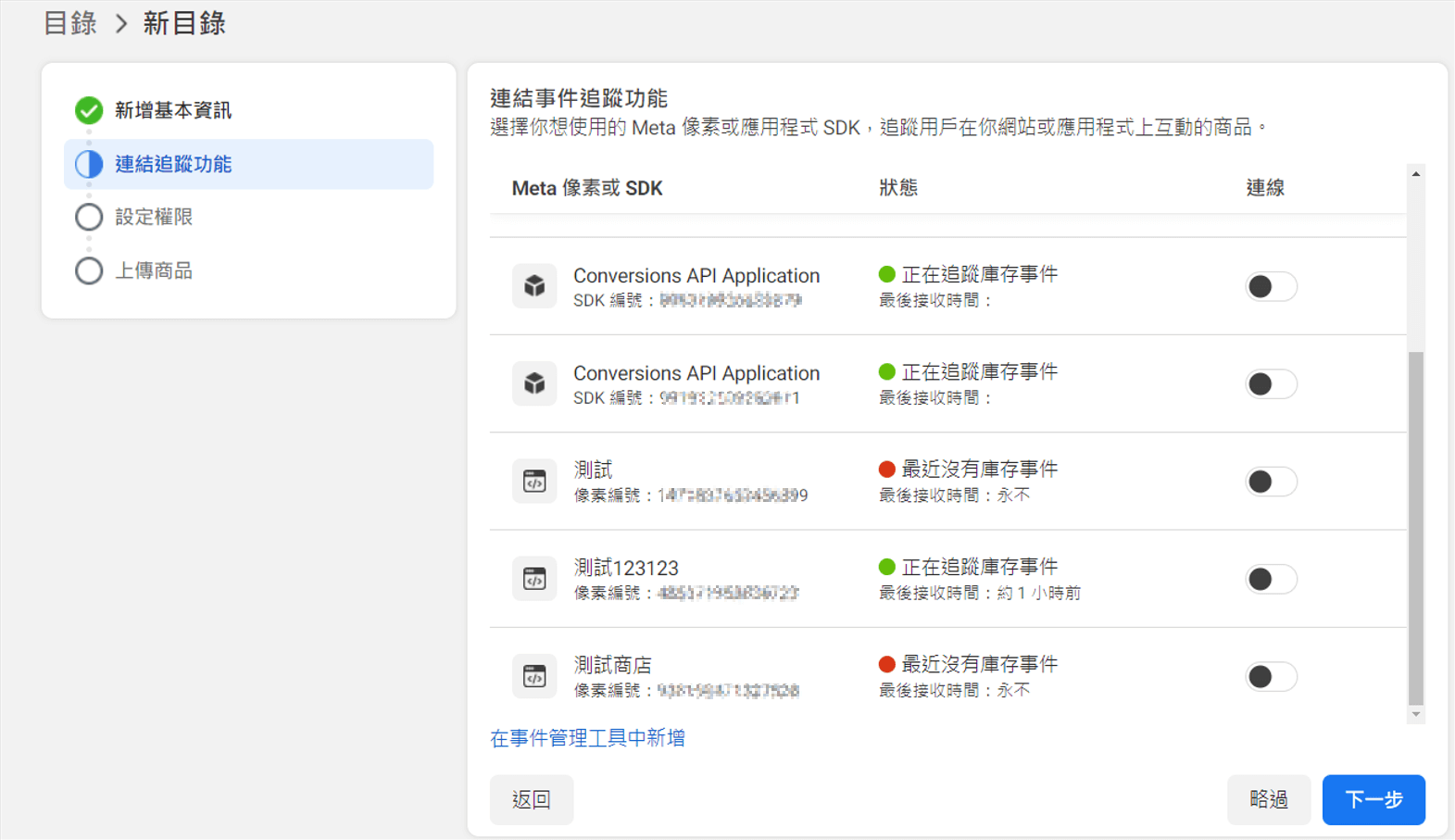Click the 新目錄 breadcrumb
The width and height of the screenshot is (1455, 840).
tap(184, 23)
